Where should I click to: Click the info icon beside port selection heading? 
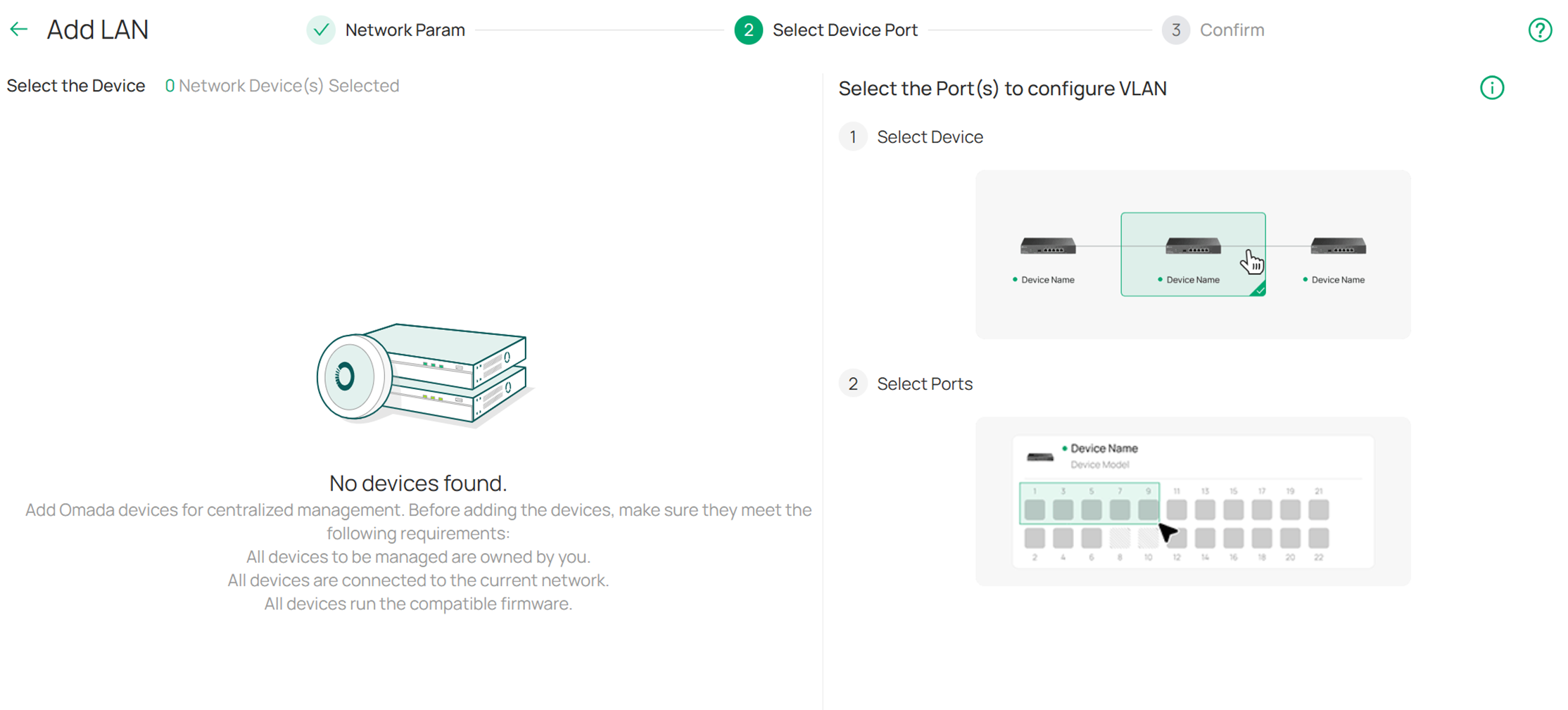[1491, 88]
